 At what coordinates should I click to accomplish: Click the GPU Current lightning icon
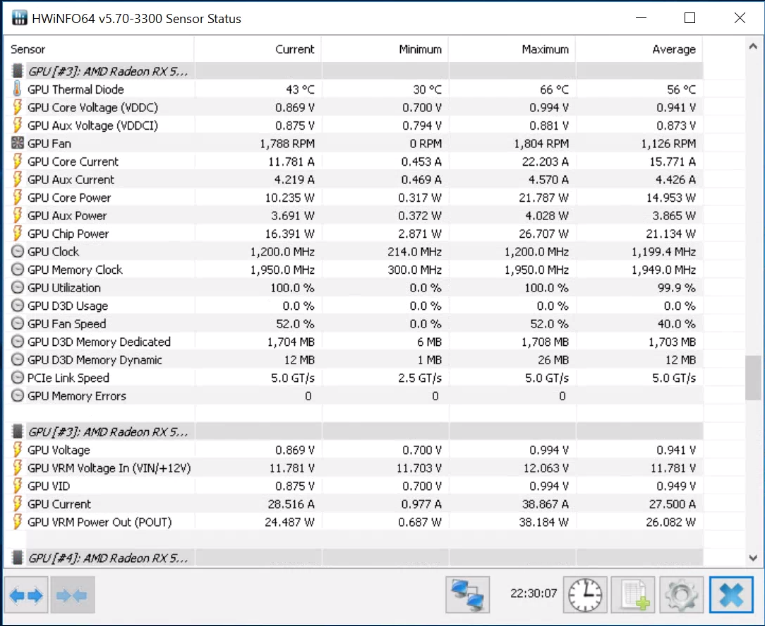click(x=17, y=504)
